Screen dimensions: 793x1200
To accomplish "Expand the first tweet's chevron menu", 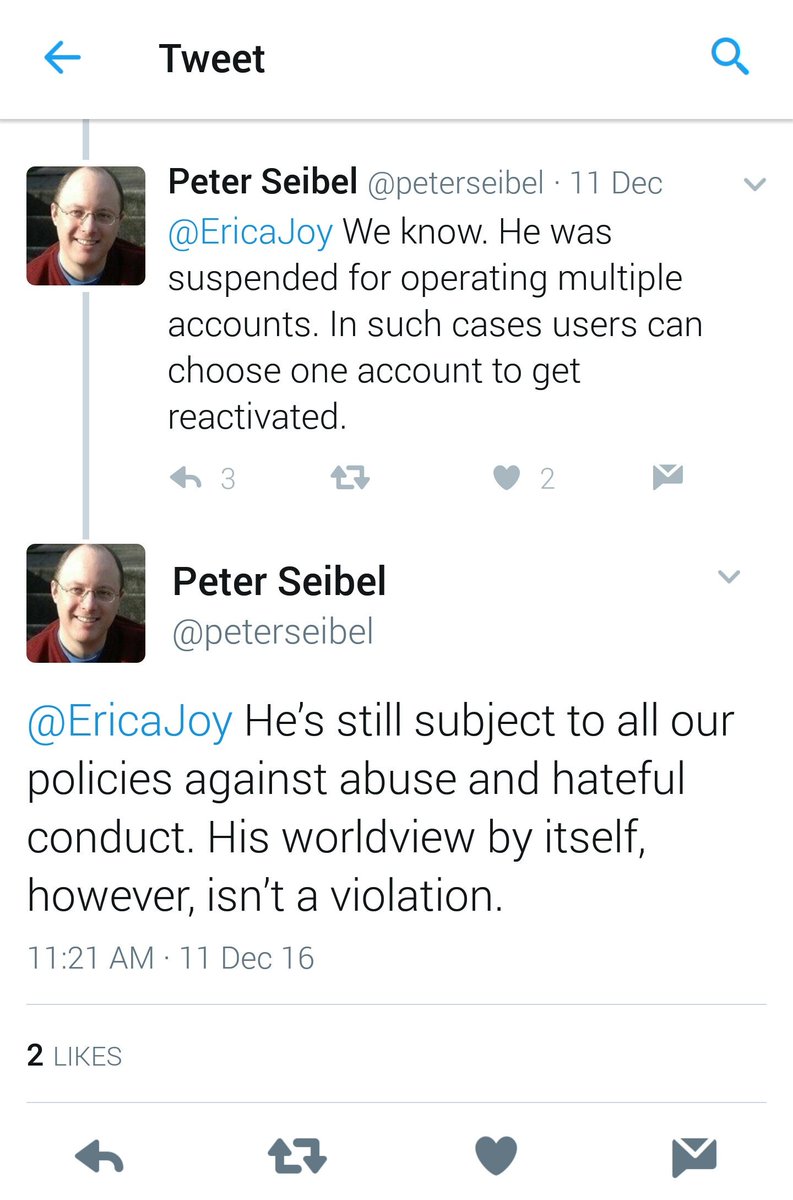I will tap(755, 184).
